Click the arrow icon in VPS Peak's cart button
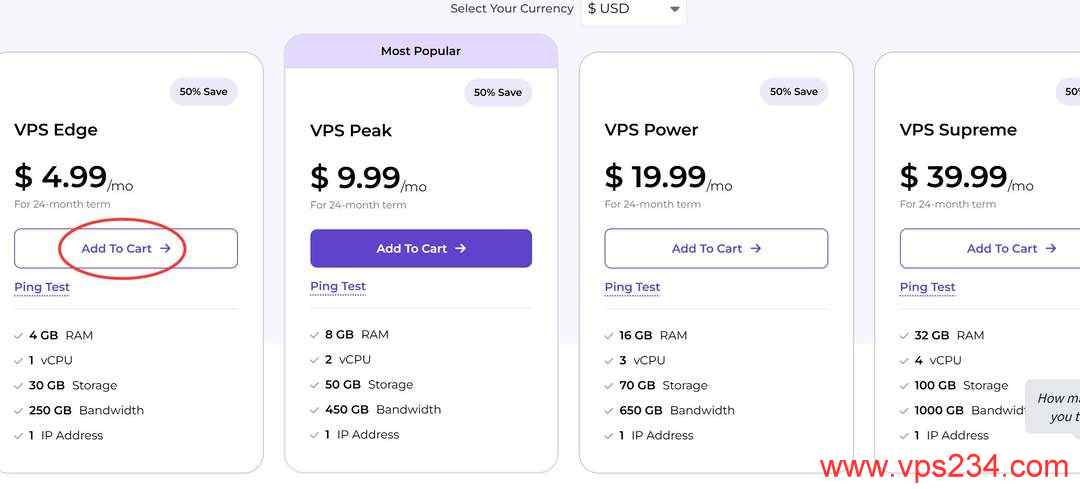This screenshot has height=489, width=1080. (461, 248)
